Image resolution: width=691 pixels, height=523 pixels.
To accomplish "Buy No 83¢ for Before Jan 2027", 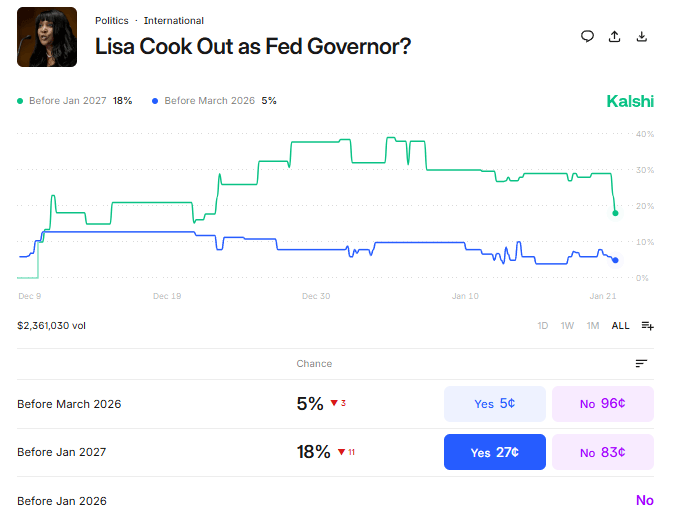I will tap(602, 452).
